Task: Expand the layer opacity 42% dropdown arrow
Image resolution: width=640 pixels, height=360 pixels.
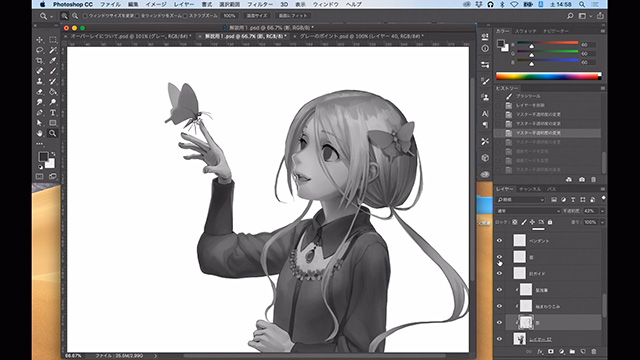Action: [602, 211]
